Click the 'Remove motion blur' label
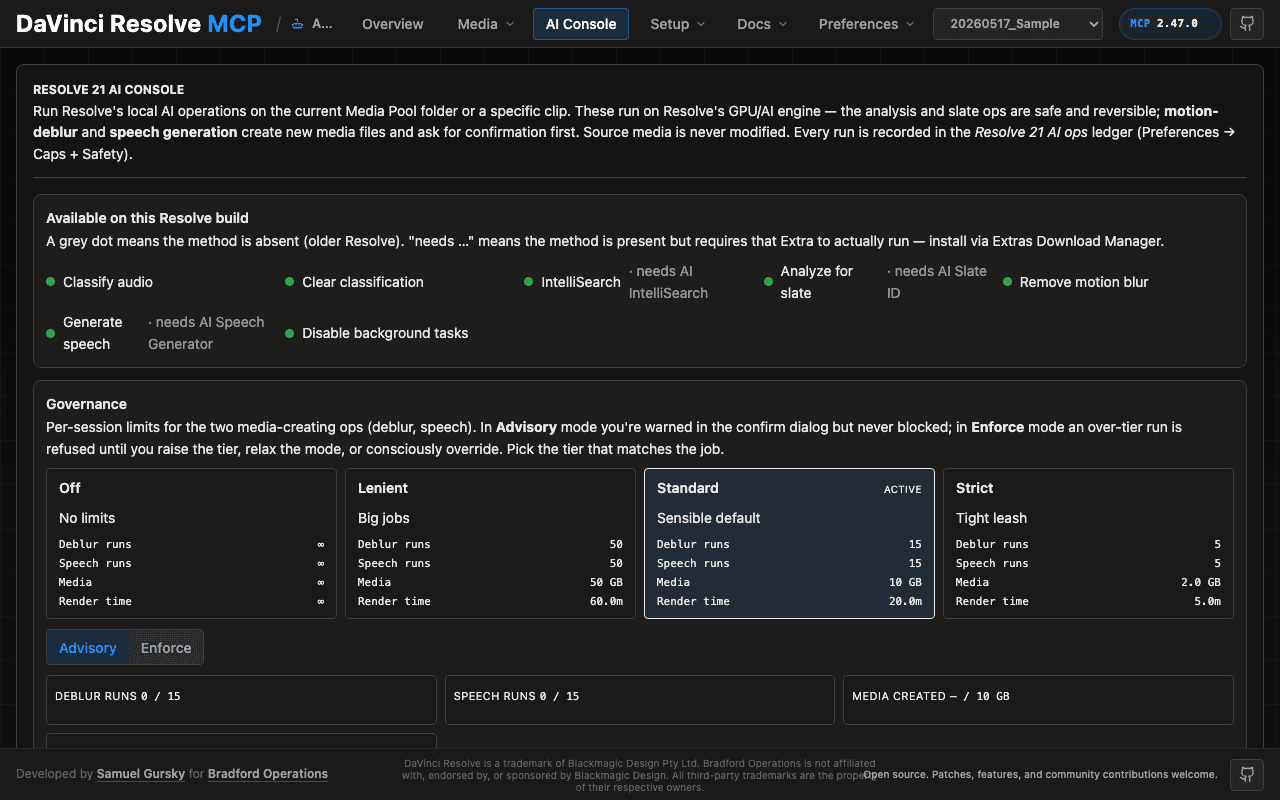This screenshot has height=800, width=1280. (x=1084, y=282)
